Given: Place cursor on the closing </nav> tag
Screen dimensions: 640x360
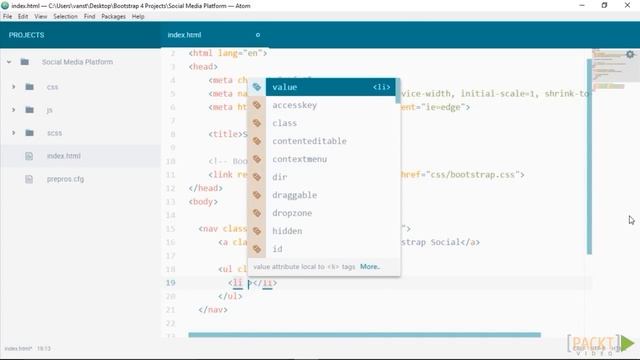Looking at the screenshot, I should tap(213, 310).
